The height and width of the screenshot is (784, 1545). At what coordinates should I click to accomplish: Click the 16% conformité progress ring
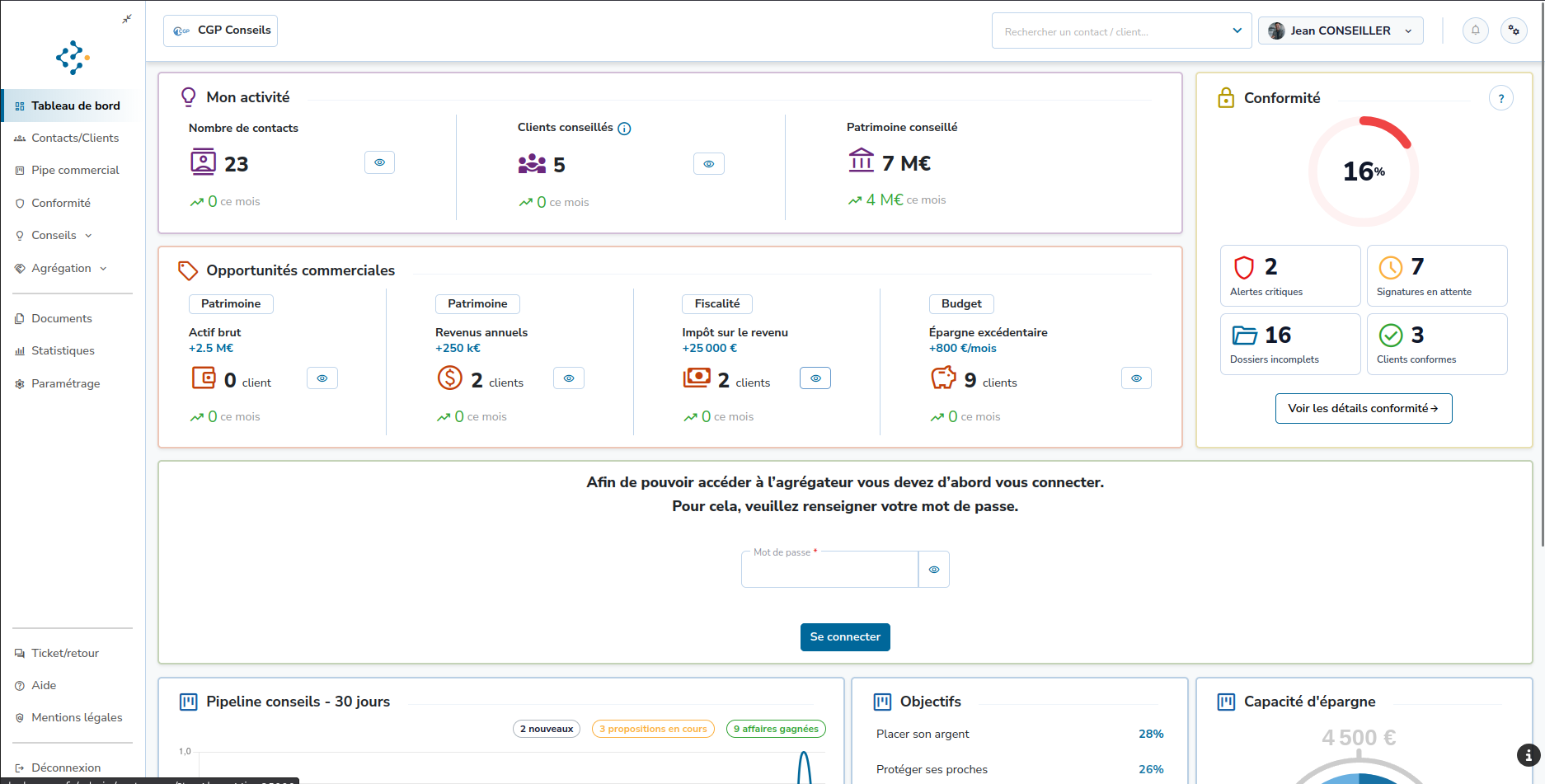pyautogui.click(x=1364, y=171)
